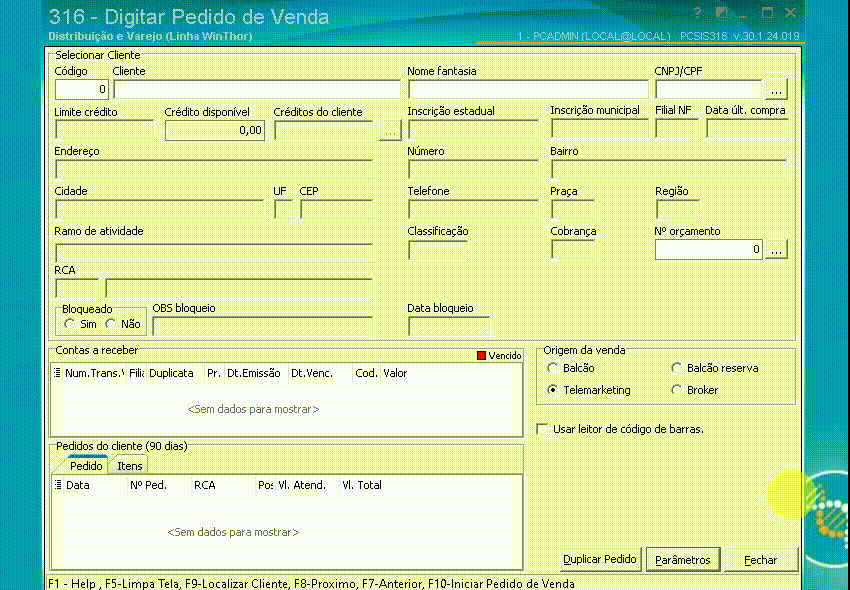Click the Cidade field
Image resolution: width=850 pixels, height=590 pixels.
159,209
